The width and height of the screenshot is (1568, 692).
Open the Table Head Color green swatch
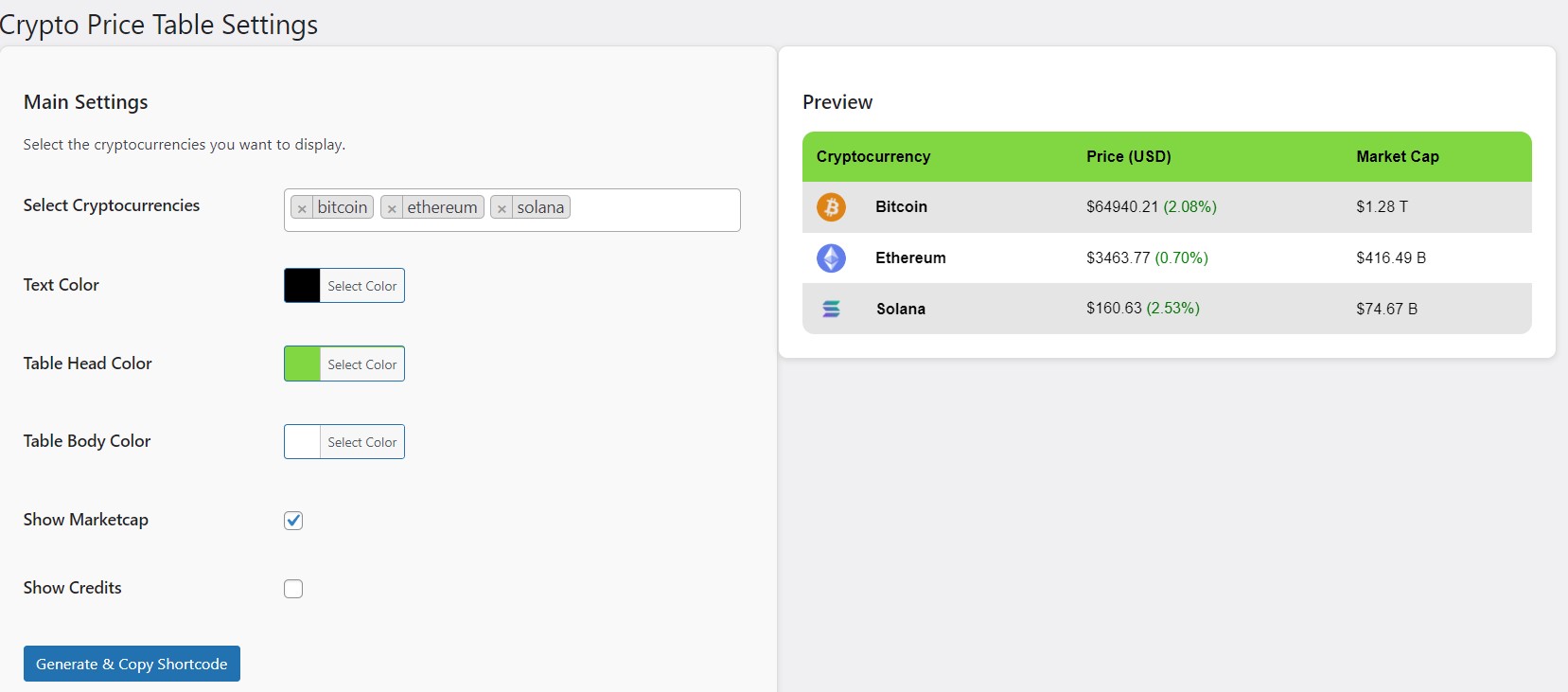(303, 364)
